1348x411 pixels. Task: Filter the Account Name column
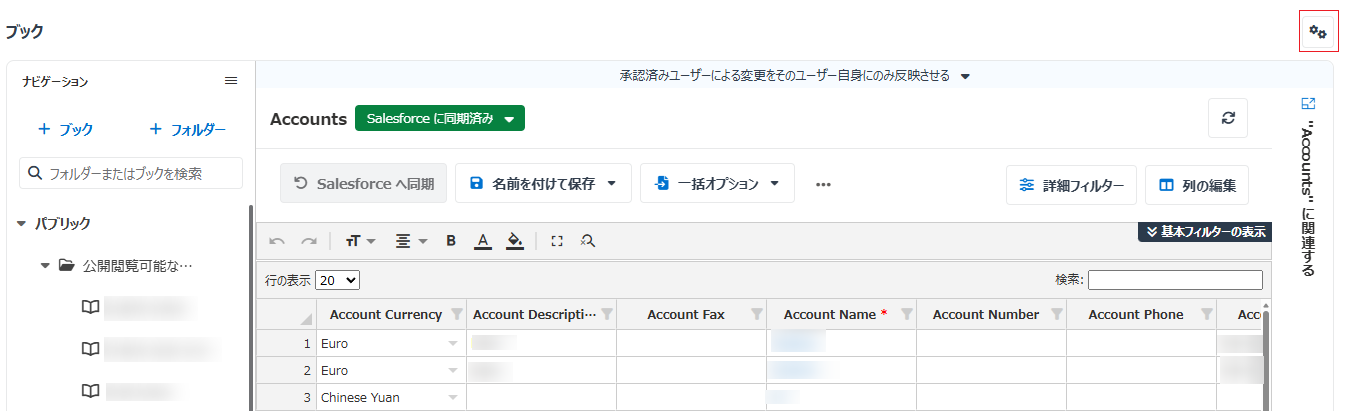tap(907, 314)
